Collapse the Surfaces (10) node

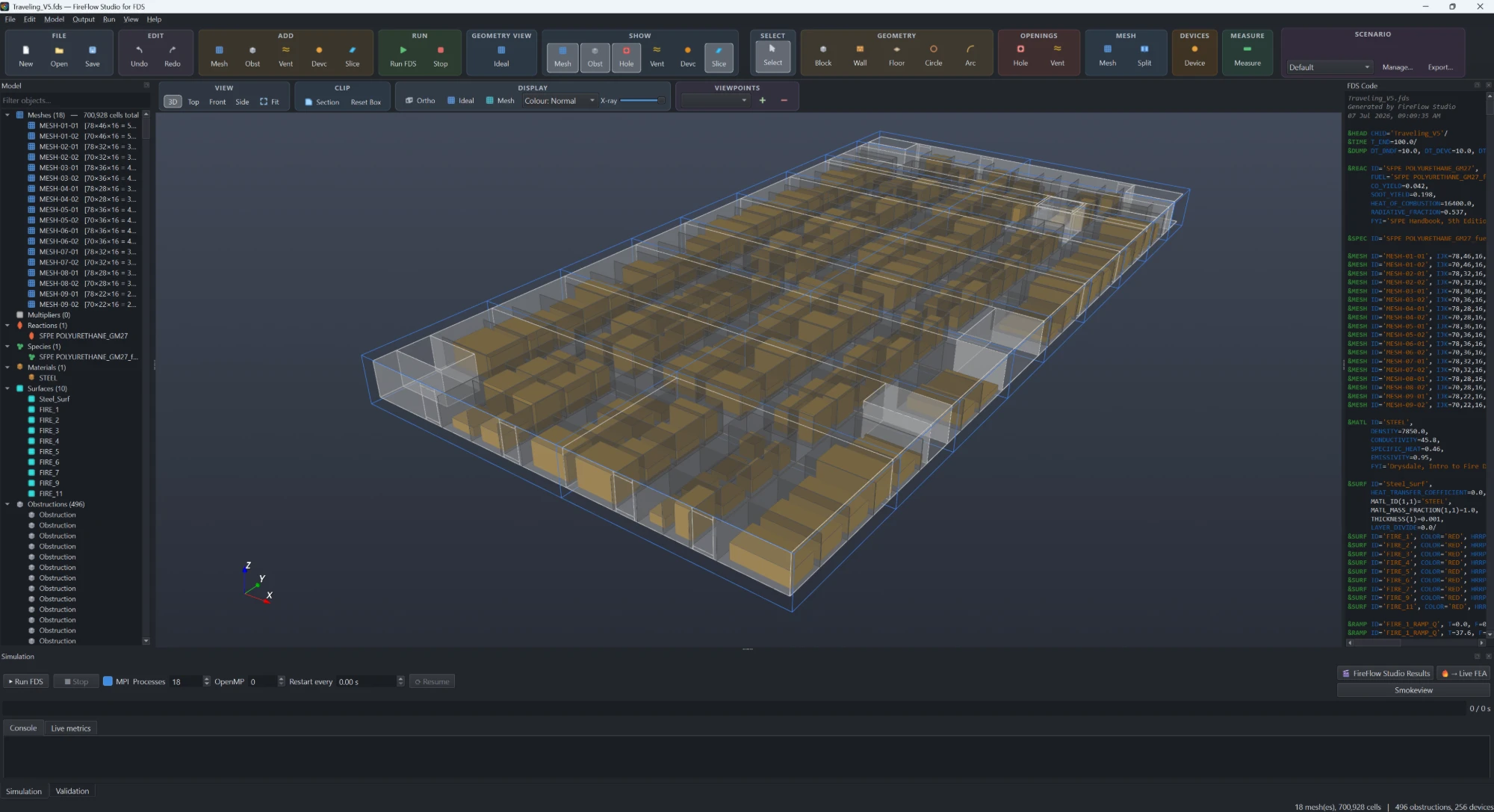pyautogui.click(x=7, y=388)
